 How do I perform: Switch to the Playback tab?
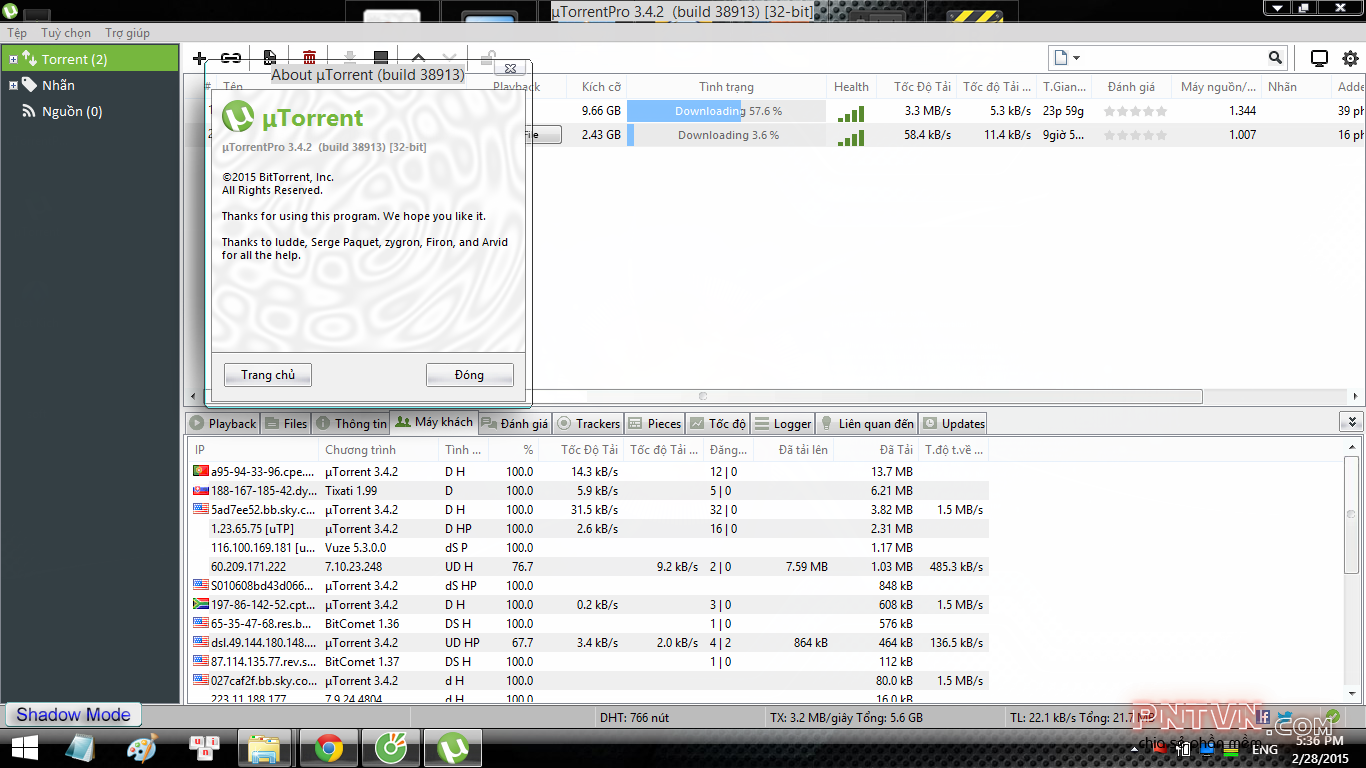pyautogui.click(x=223, y=423)
